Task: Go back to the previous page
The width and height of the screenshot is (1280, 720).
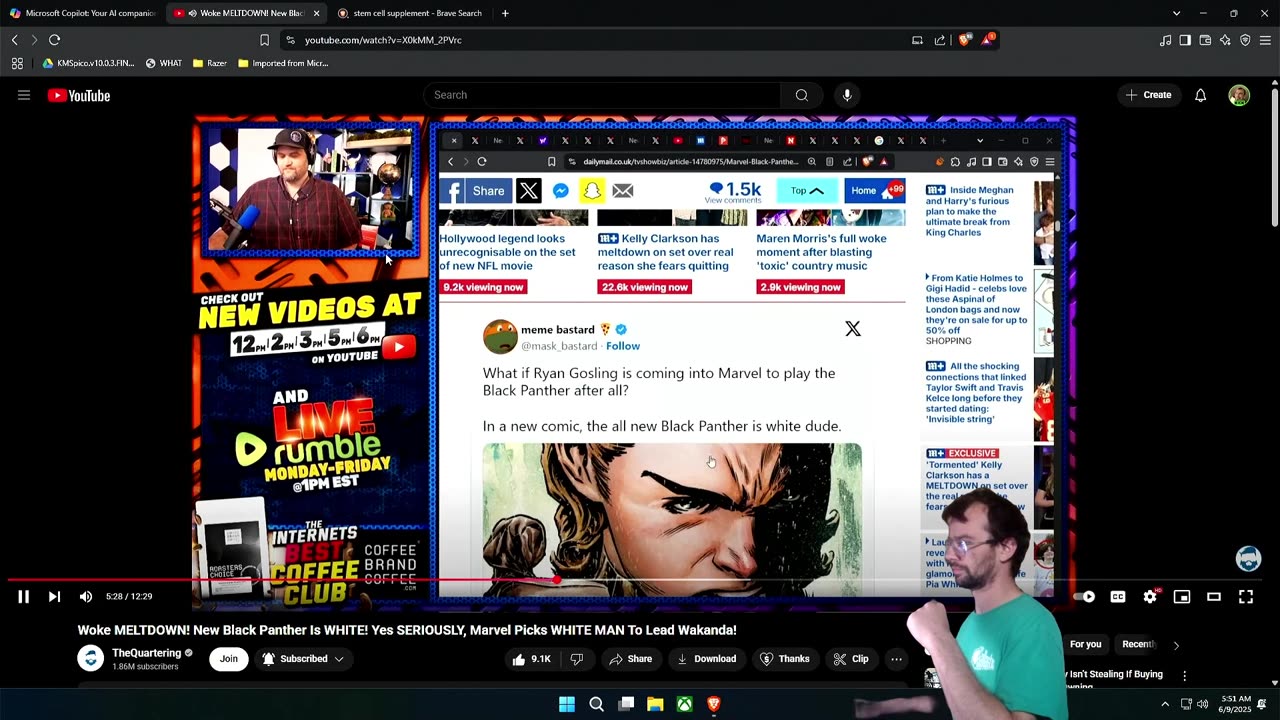Action: click(x=14, y=40)
